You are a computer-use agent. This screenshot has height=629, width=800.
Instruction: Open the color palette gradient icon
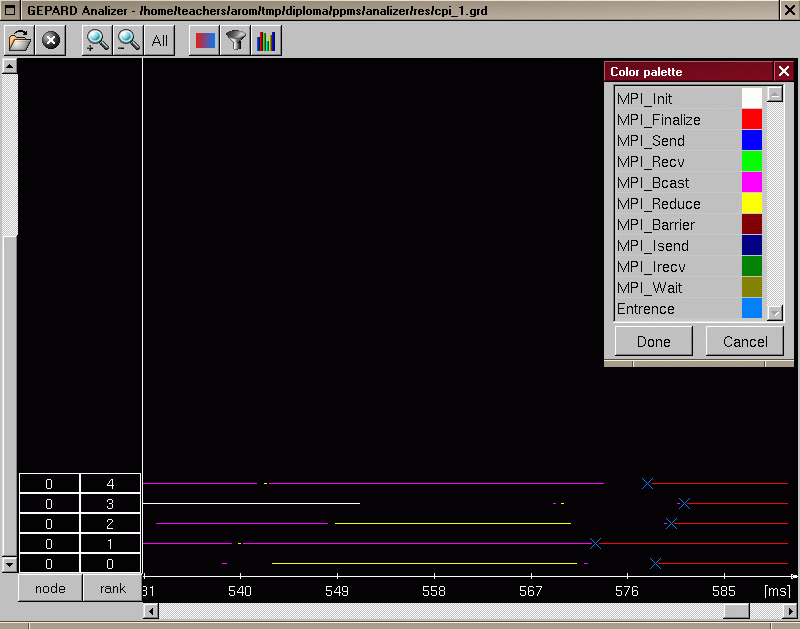coord(204,41)
